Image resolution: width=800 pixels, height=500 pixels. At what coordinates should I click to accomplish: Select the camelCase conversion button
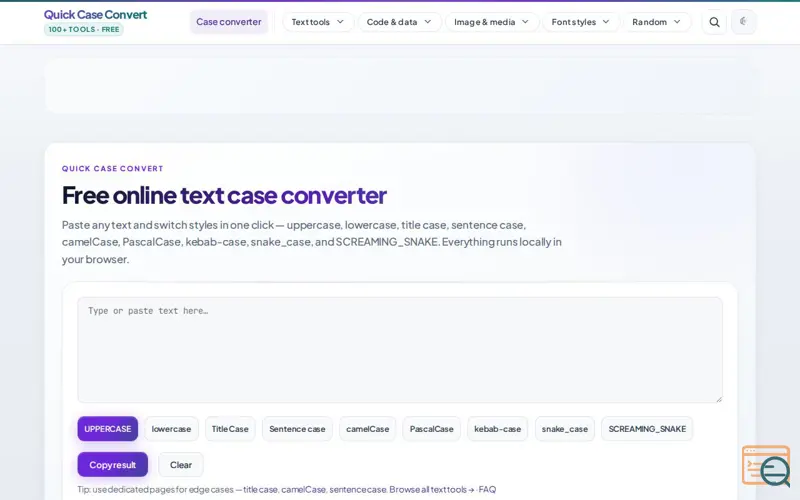[x=367, y=429]
